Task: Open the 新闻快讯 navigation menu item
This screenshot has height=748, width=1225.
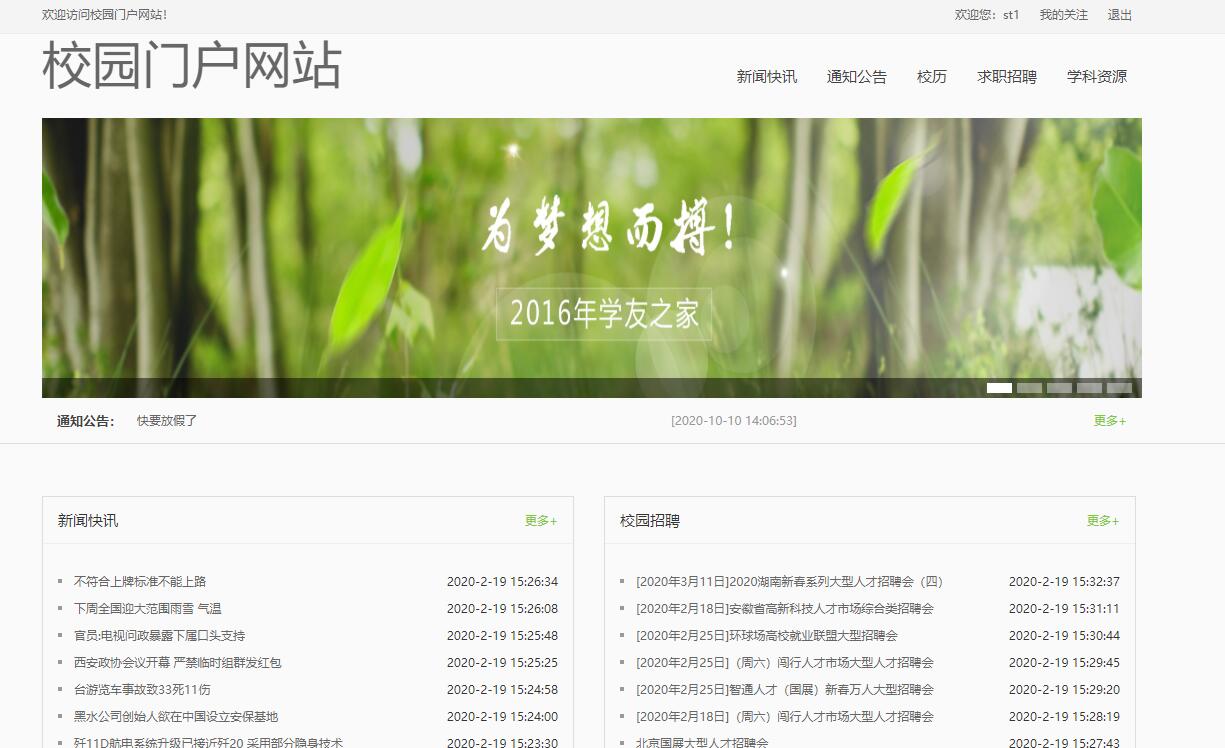Action: [766, 77]
